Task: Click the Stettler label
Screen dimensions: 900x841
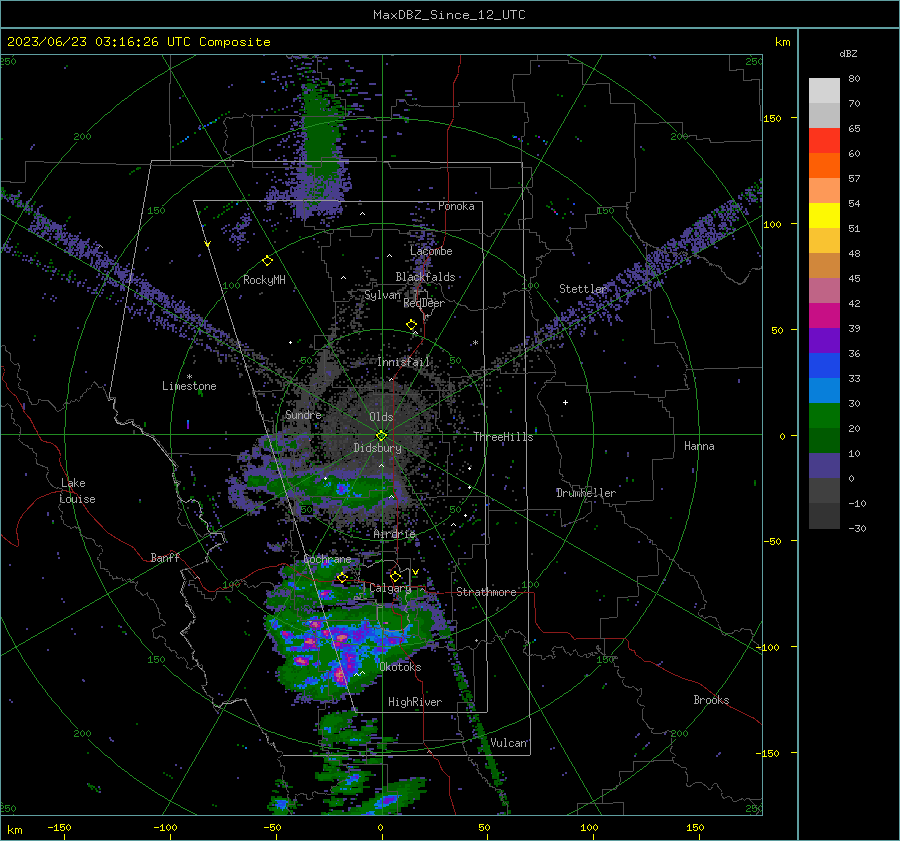Action: coord(583,289)
